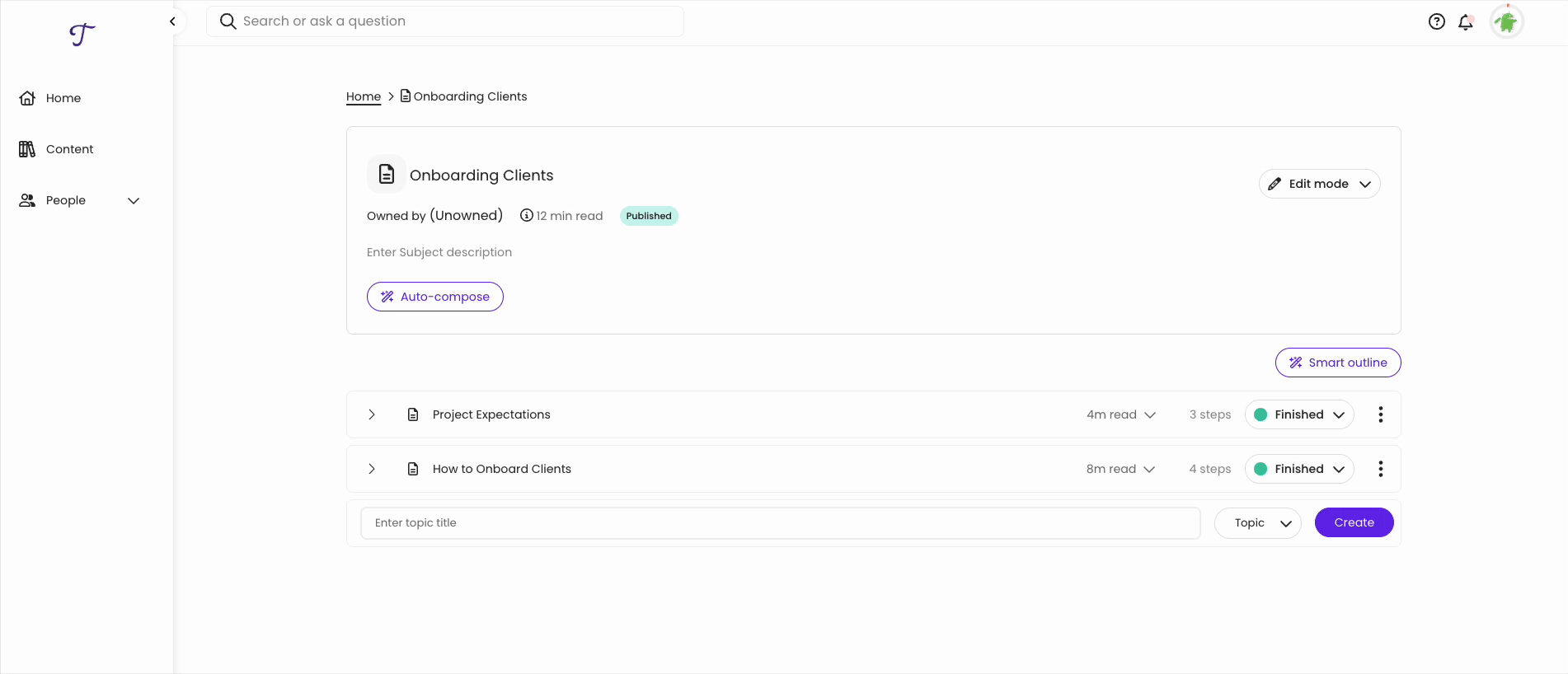Image resolution: width=1568 pixels, height=674 pixels.
Task: Click the Onboarding Clients document icon
Action: (386, 174)
